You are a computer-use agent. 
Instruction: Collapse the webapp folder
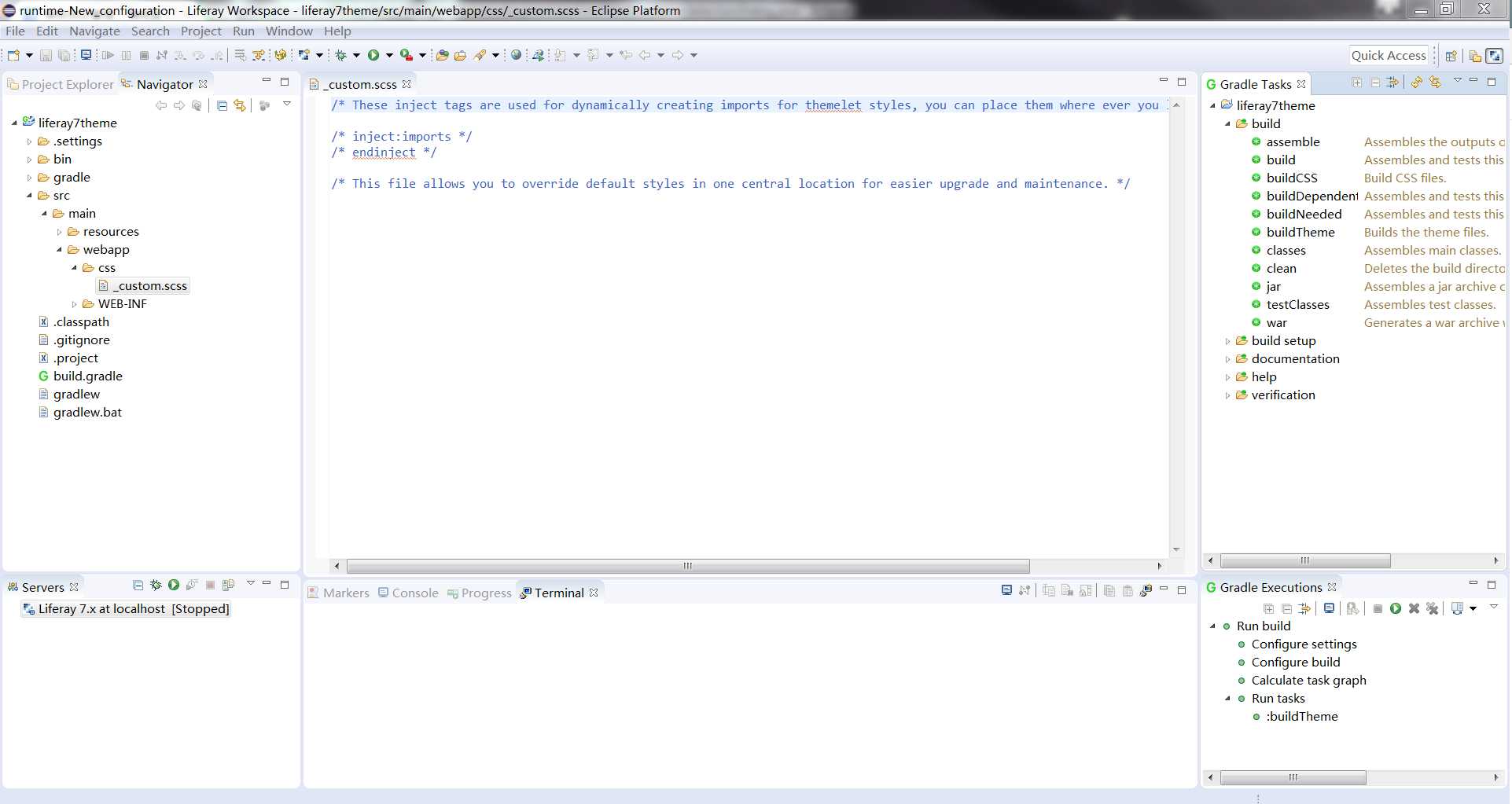click(59, 250)
